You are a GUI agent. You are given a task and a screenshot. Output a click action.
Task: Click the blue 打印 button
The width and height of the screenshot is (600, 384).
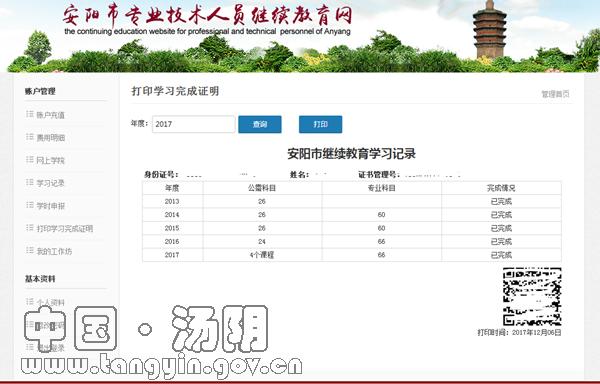(321, 124)
